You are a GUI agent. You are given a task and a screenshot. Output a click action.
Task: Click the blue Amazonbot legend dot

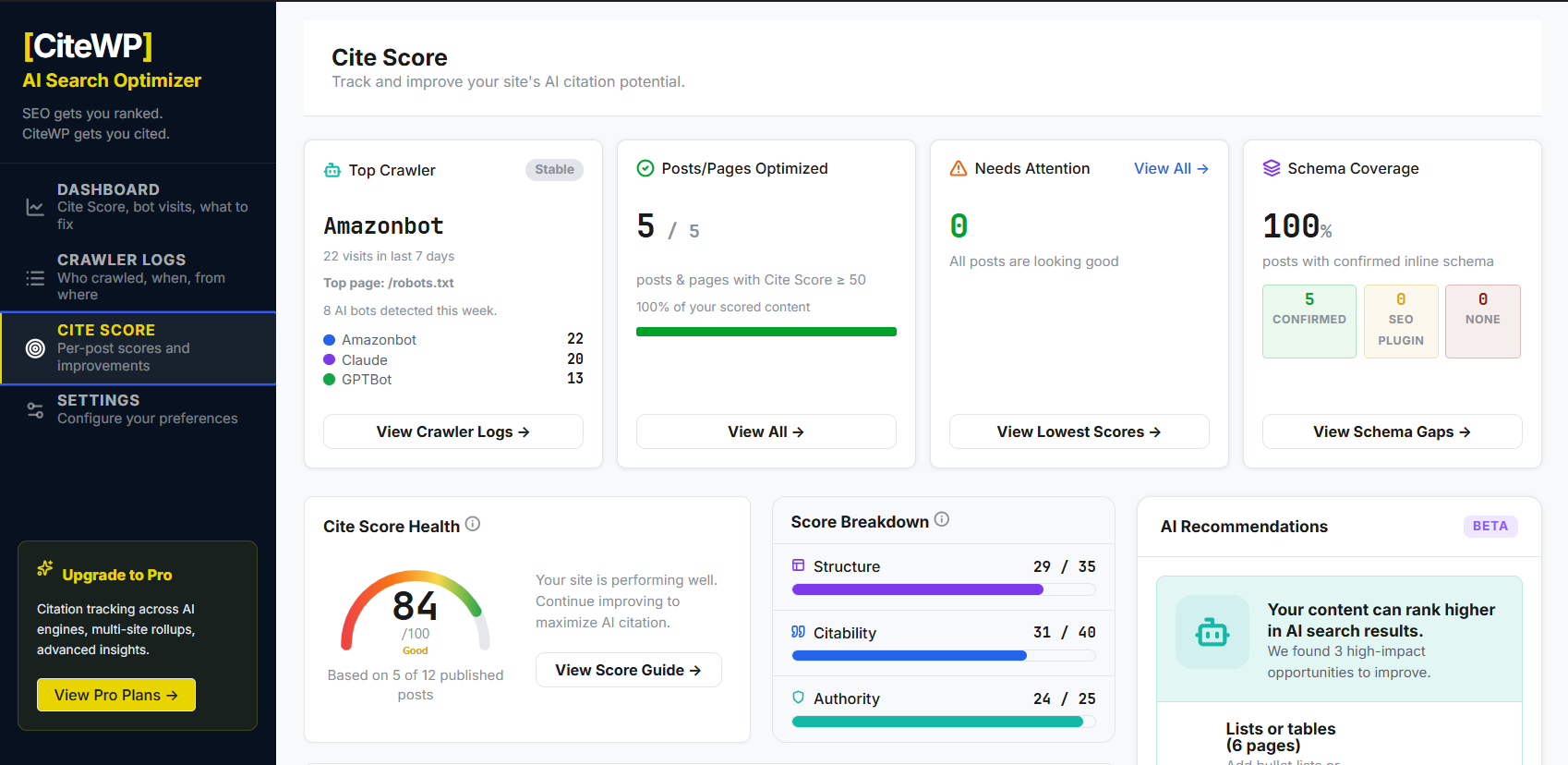pyautogui.click(x=329, y=340)
